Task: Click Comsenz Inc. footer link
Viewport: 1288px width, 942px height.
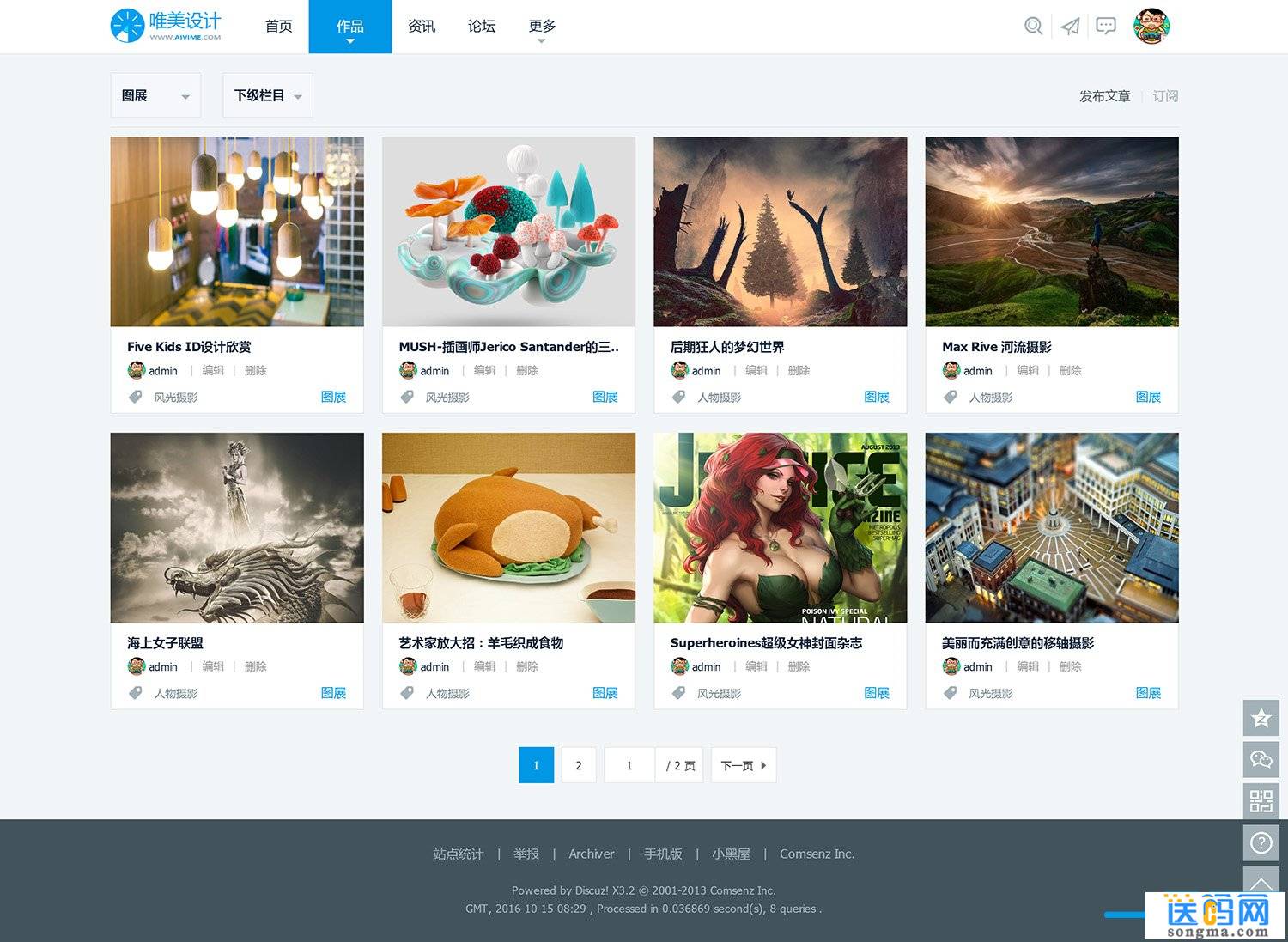Action: pos(817,854)
